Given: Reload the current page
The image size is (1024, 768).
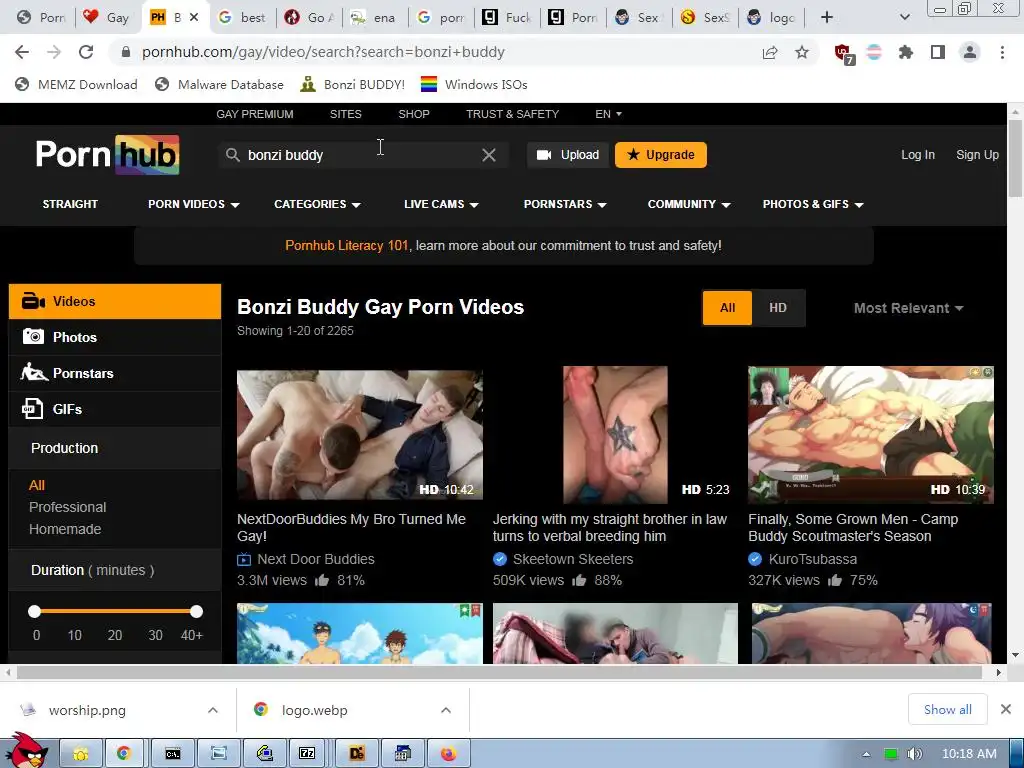Looking at the screenshot, I should [86, 52].
